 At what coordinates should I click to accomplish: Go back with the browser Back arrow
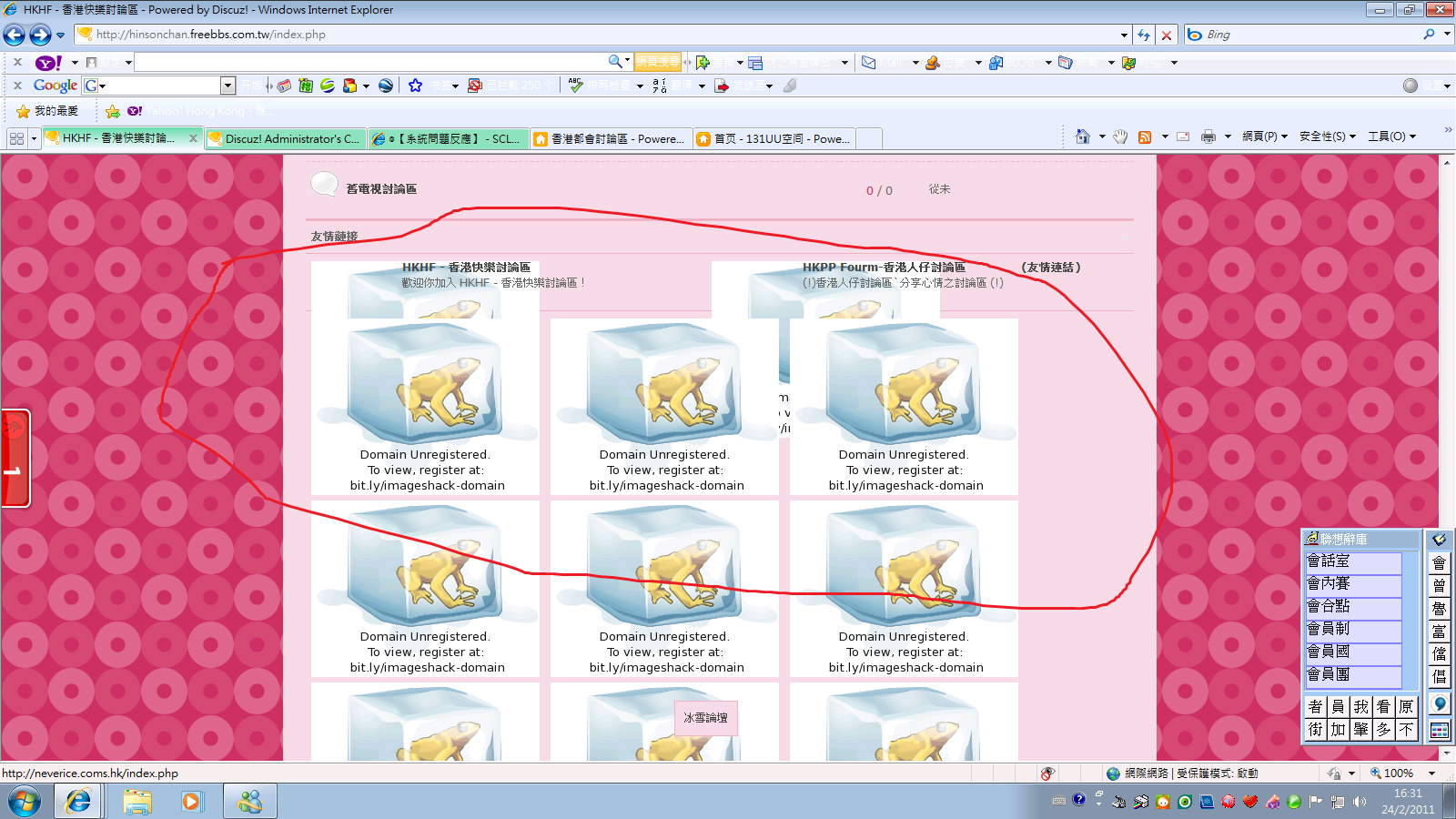click(15, 35)
